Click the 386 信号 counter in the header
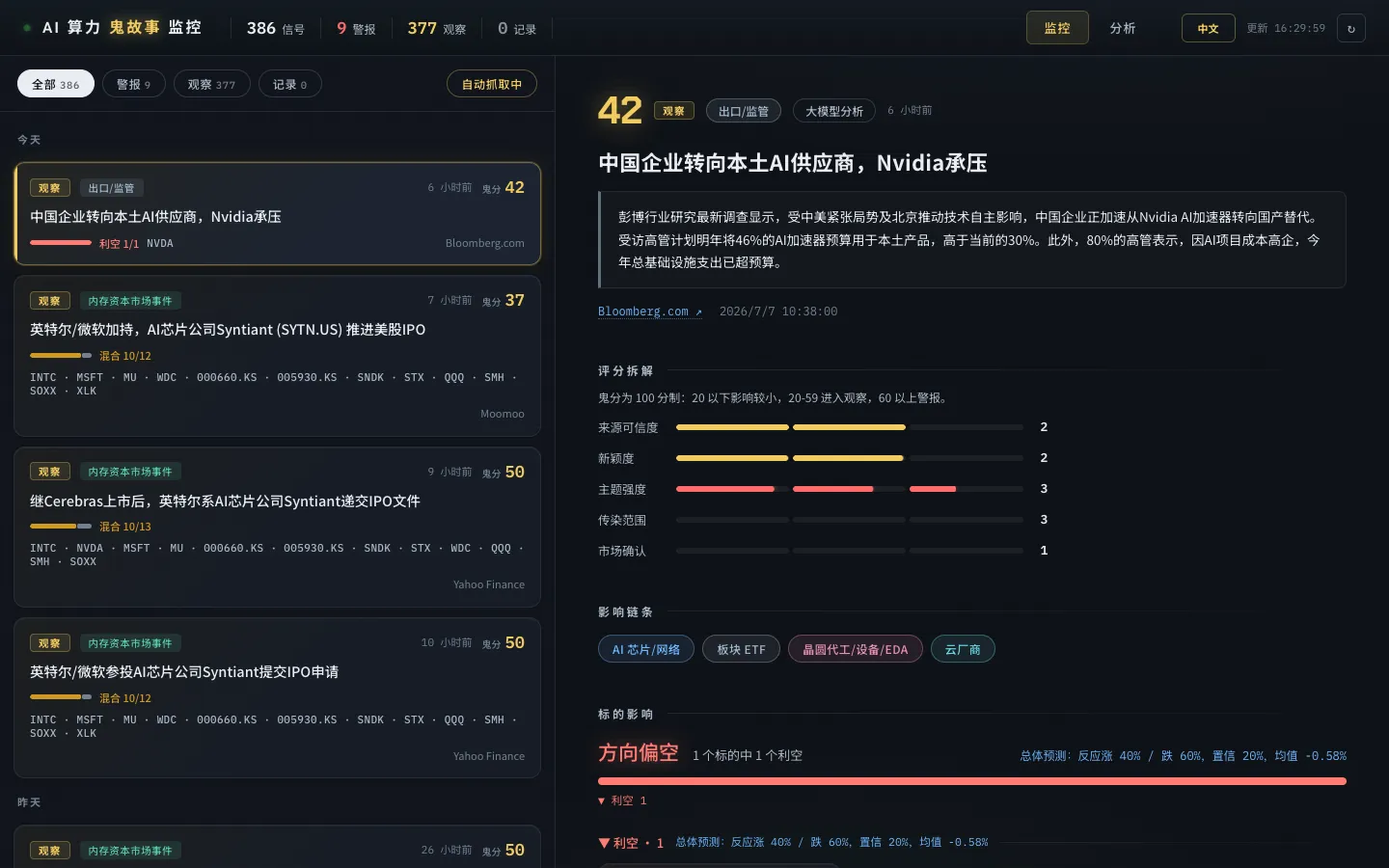Image resolution: width=1389 pixels, height=868 pixels. [x=276, y=28]
